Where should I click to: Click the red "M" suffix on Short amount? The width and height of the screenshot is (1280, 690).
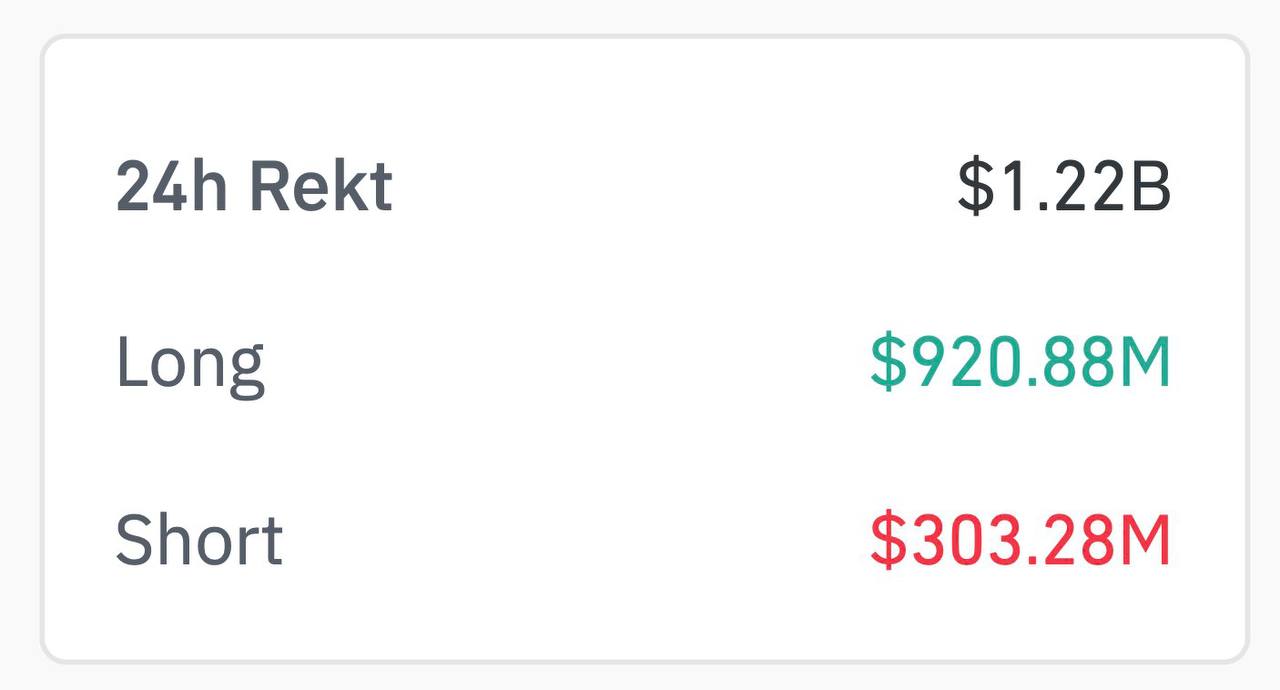tap(1144, 540)
